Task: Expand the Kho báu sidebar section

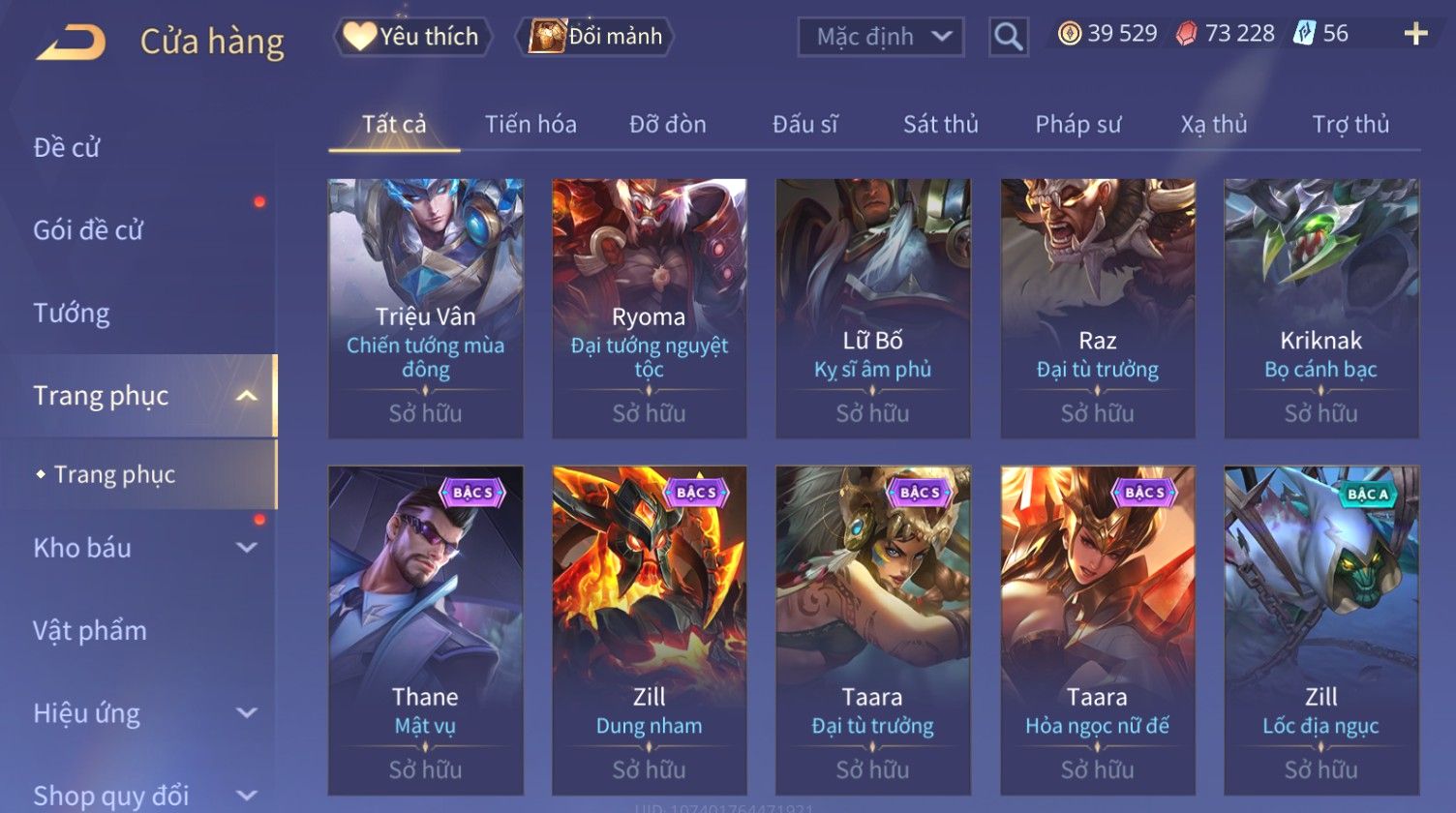Action: pyautogui.click(x=247, y=548)
